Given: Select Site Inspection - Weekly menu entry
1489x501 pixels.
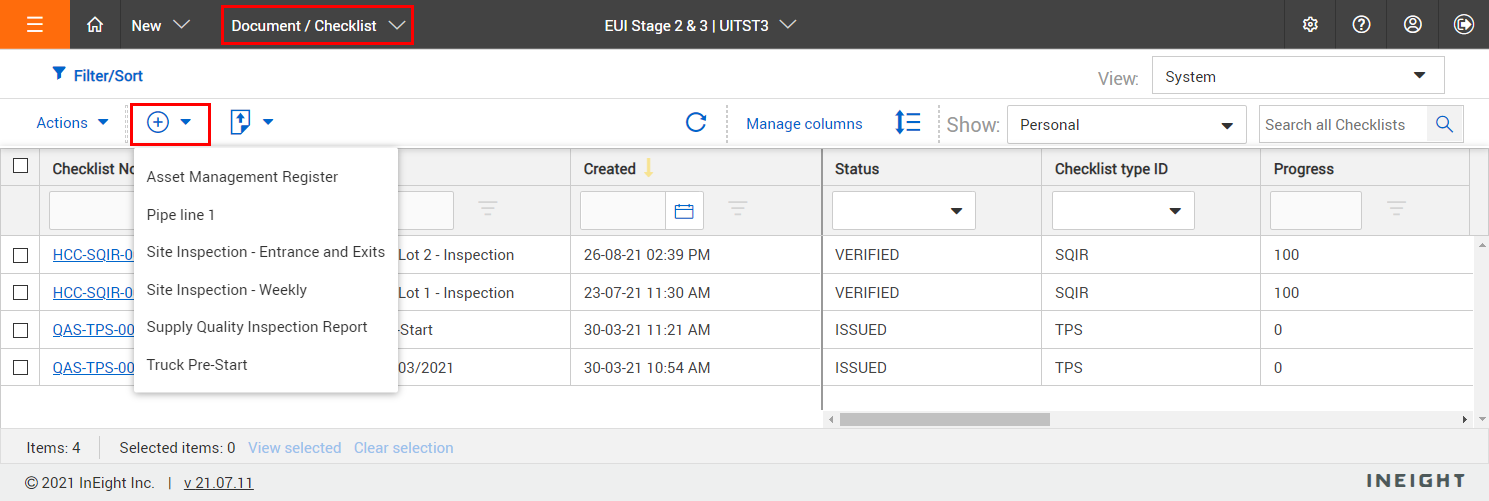Looking at the screenshot, I should pos(227,290).
